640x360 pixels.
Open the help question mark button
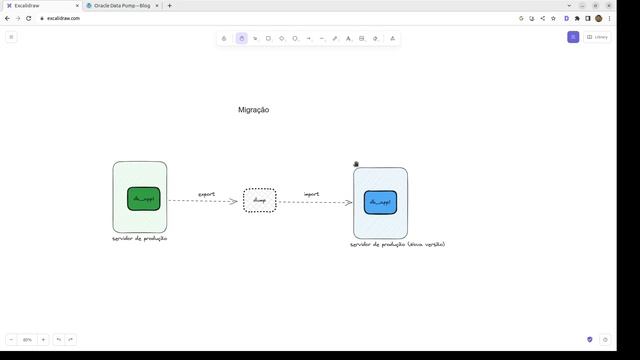pyautogui.click(x=605, y=340)
